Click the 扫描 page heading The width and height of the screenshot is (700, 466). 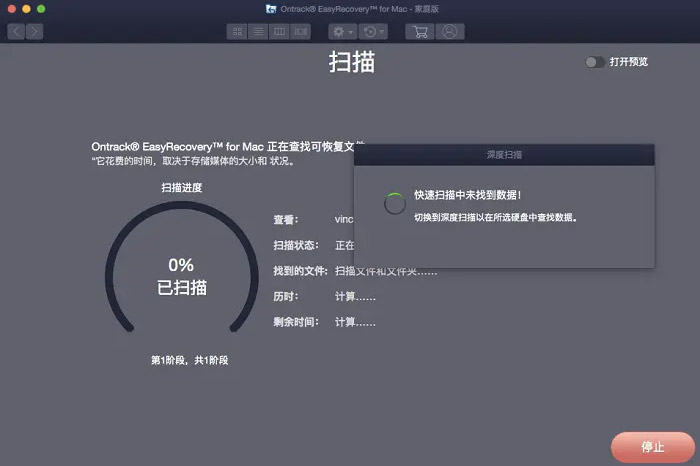[x=352, y=62]
